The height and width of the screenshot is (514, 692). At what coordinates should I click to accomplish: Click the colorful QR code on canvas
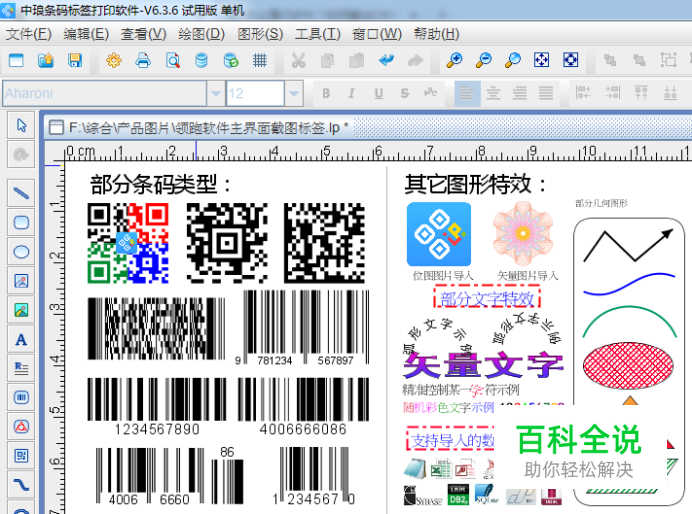127,243
